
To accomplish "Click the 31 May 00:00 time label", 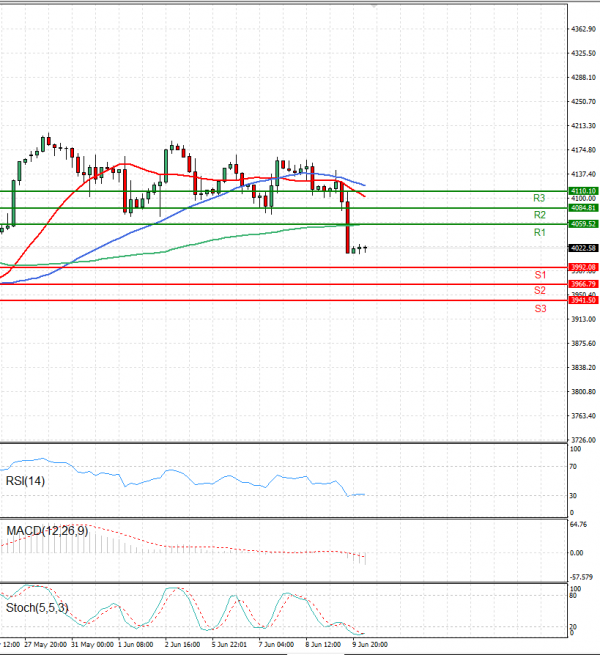I will click(x=92, y=645).
